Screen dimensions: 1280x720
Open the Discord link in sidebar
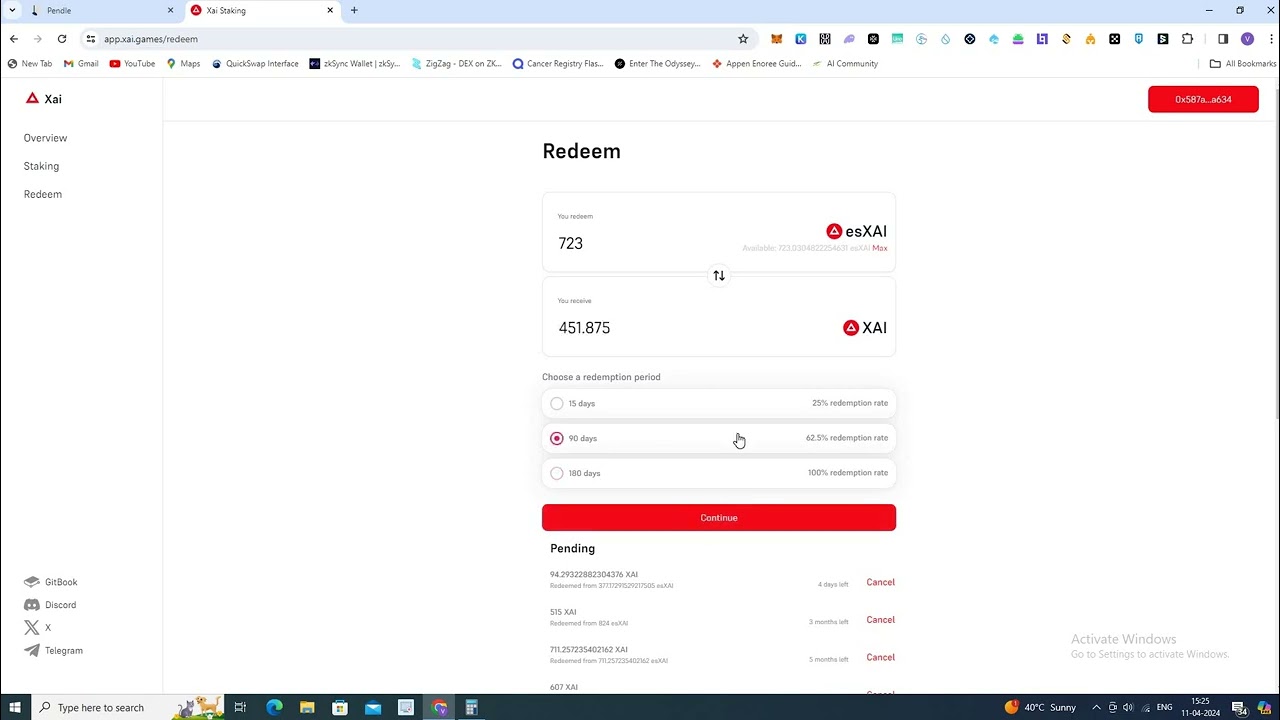point(50,605)
